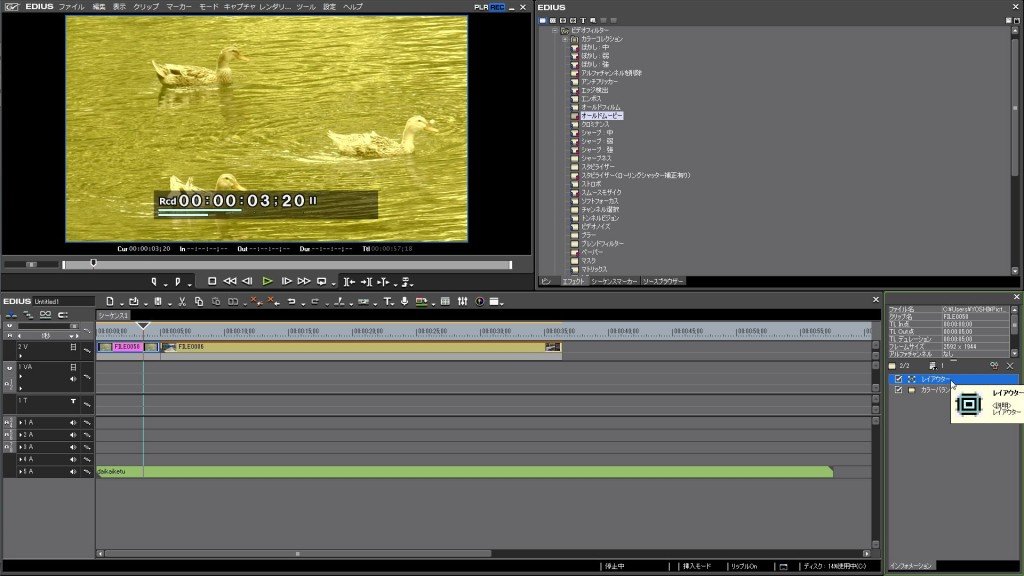
Task: Click the Redo arrow icon
Action: 315,301
